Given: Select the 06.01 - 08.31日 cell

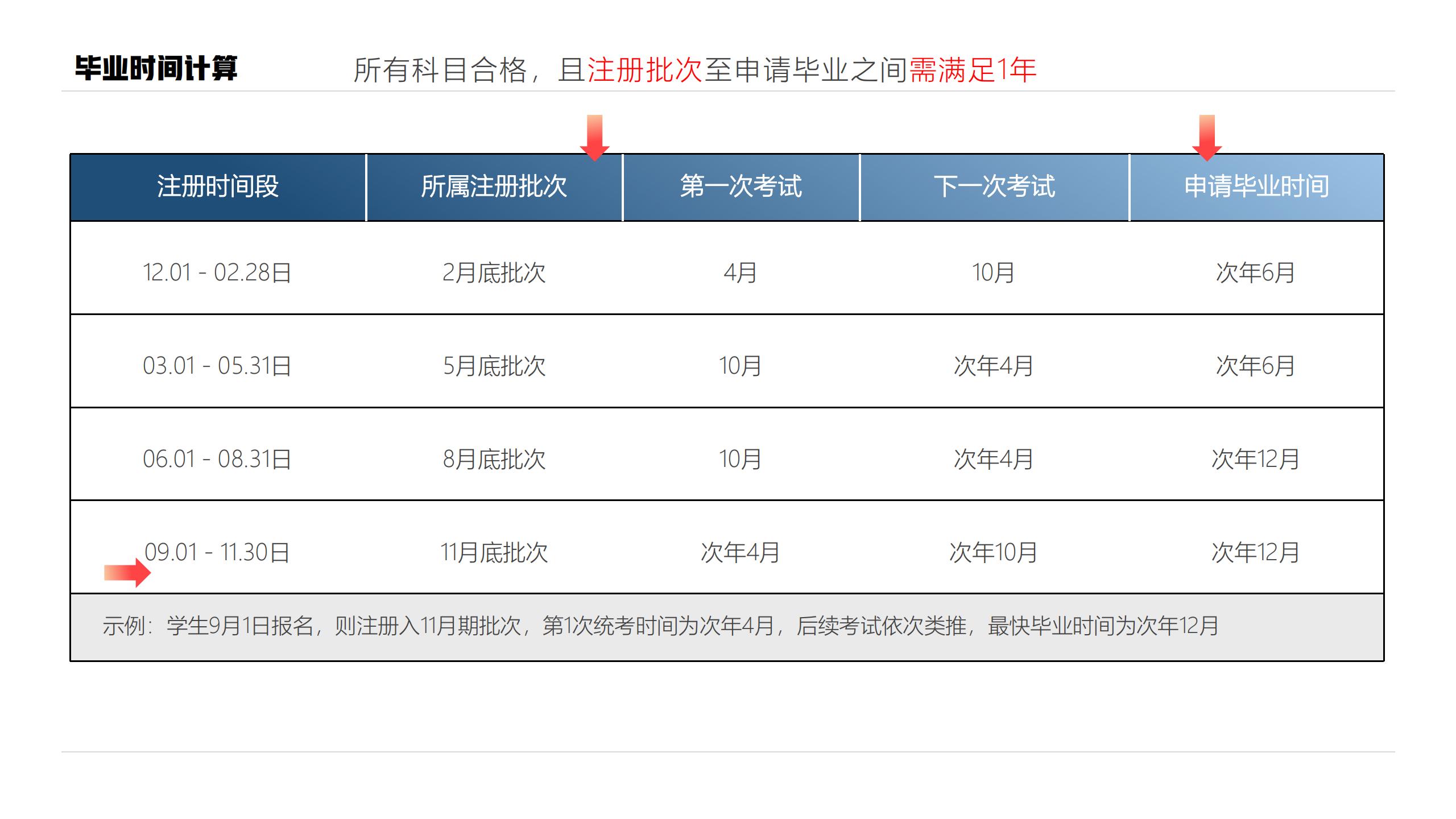Looking at the screenshot, I should tap(217, 459).
